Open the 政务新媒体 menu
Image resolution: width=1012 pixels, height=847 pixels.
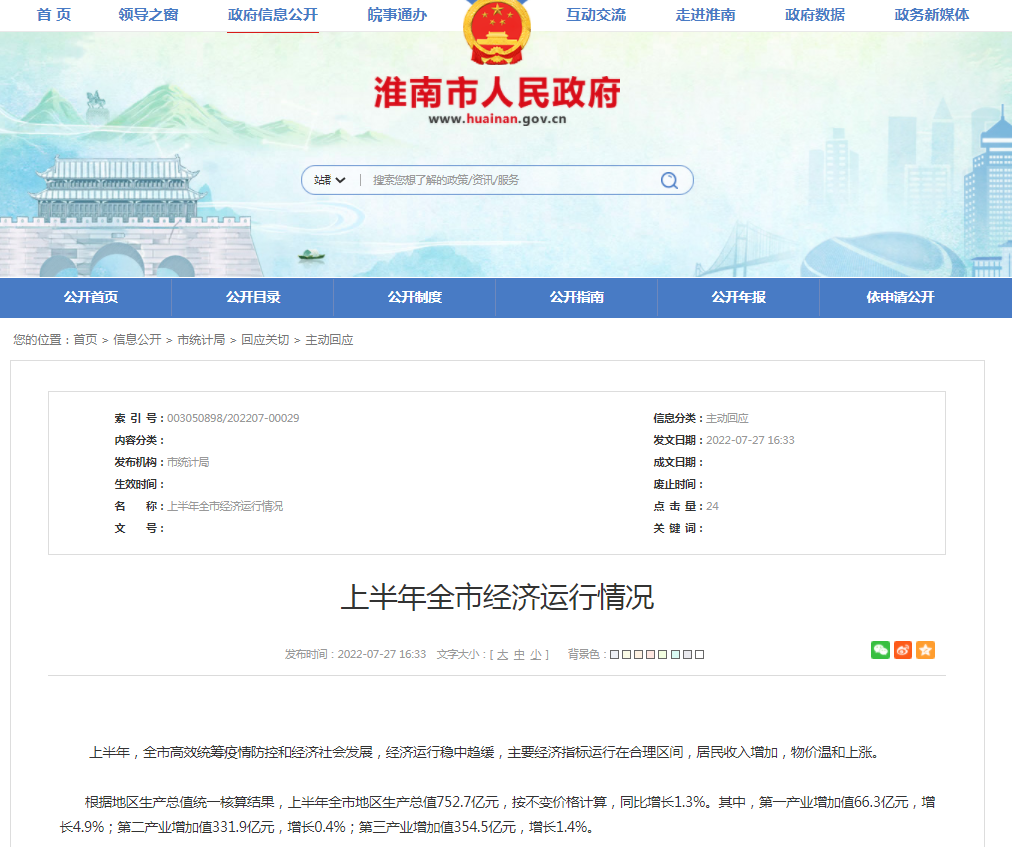coord(931,16)
